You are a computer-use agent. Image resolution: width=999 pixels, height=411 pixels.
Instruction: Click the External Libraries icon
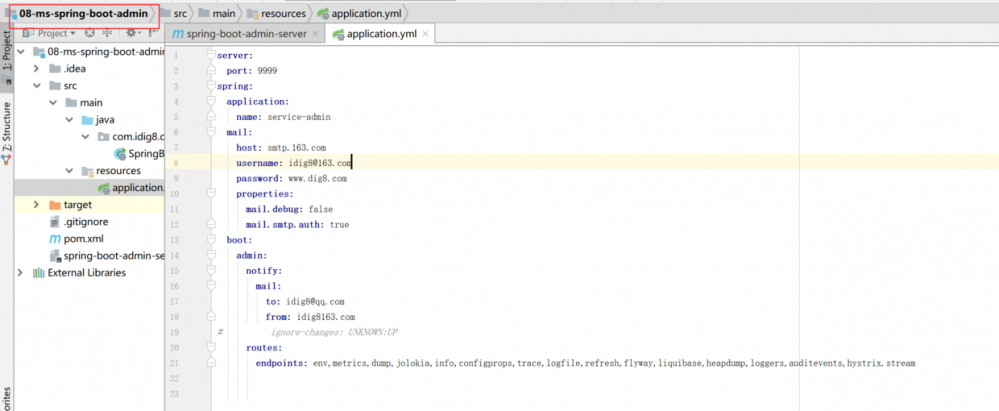pos(38,273)
